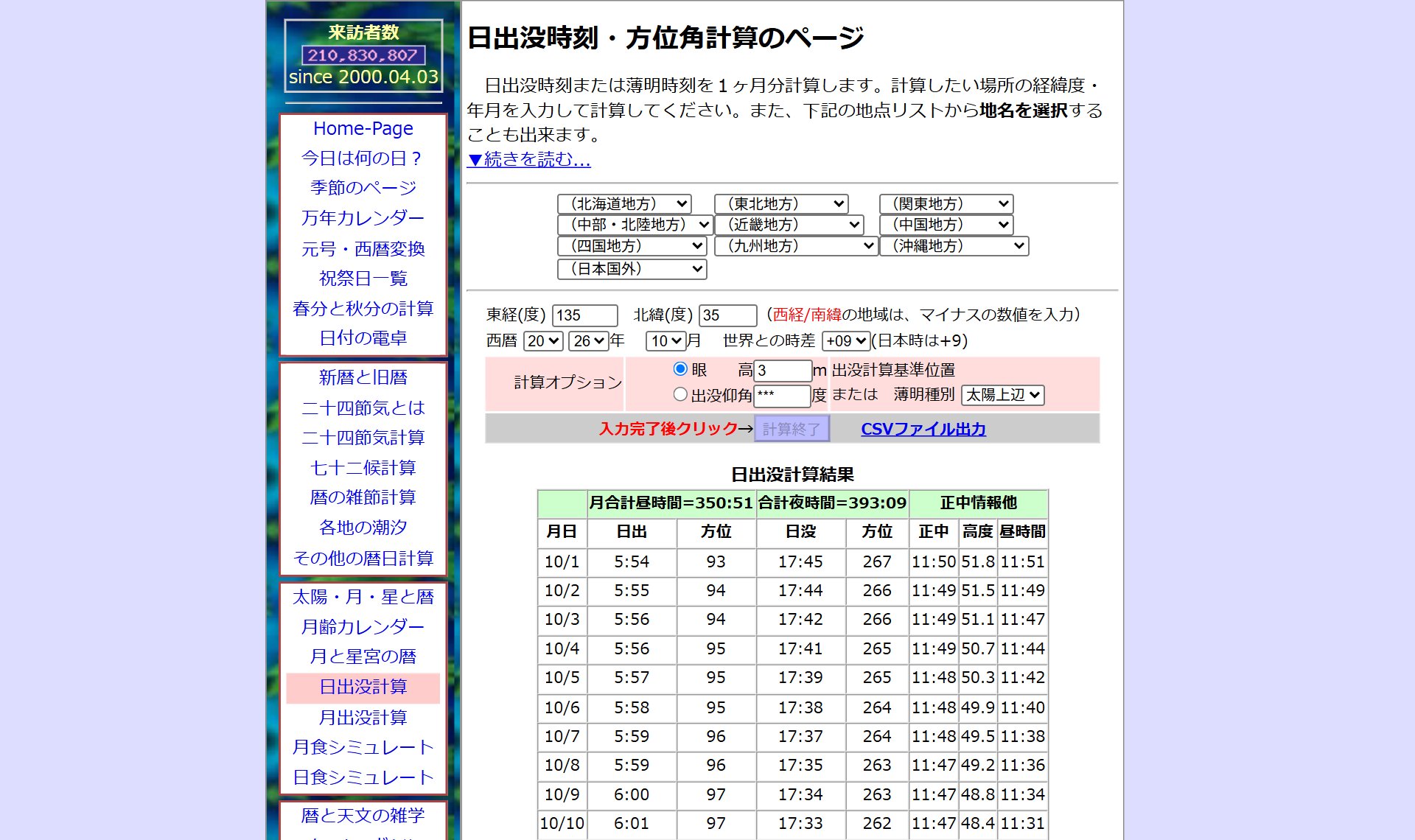
Task: Open the CSVファイル出力 link
Action: click(x=923, y=429)
